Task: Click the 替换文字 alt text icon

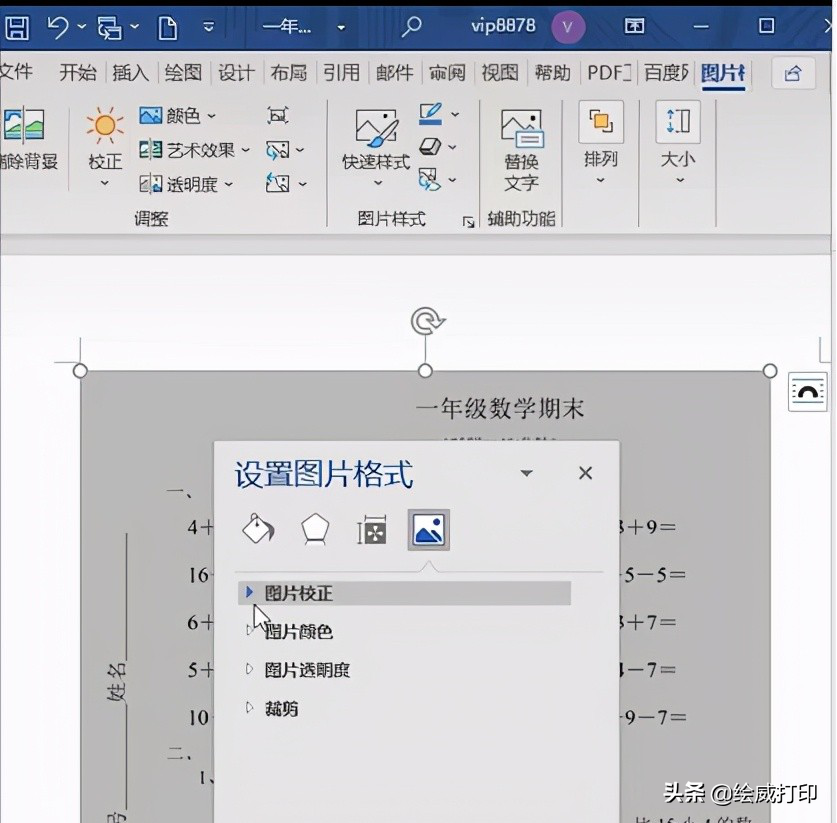Action: [521, 130]
